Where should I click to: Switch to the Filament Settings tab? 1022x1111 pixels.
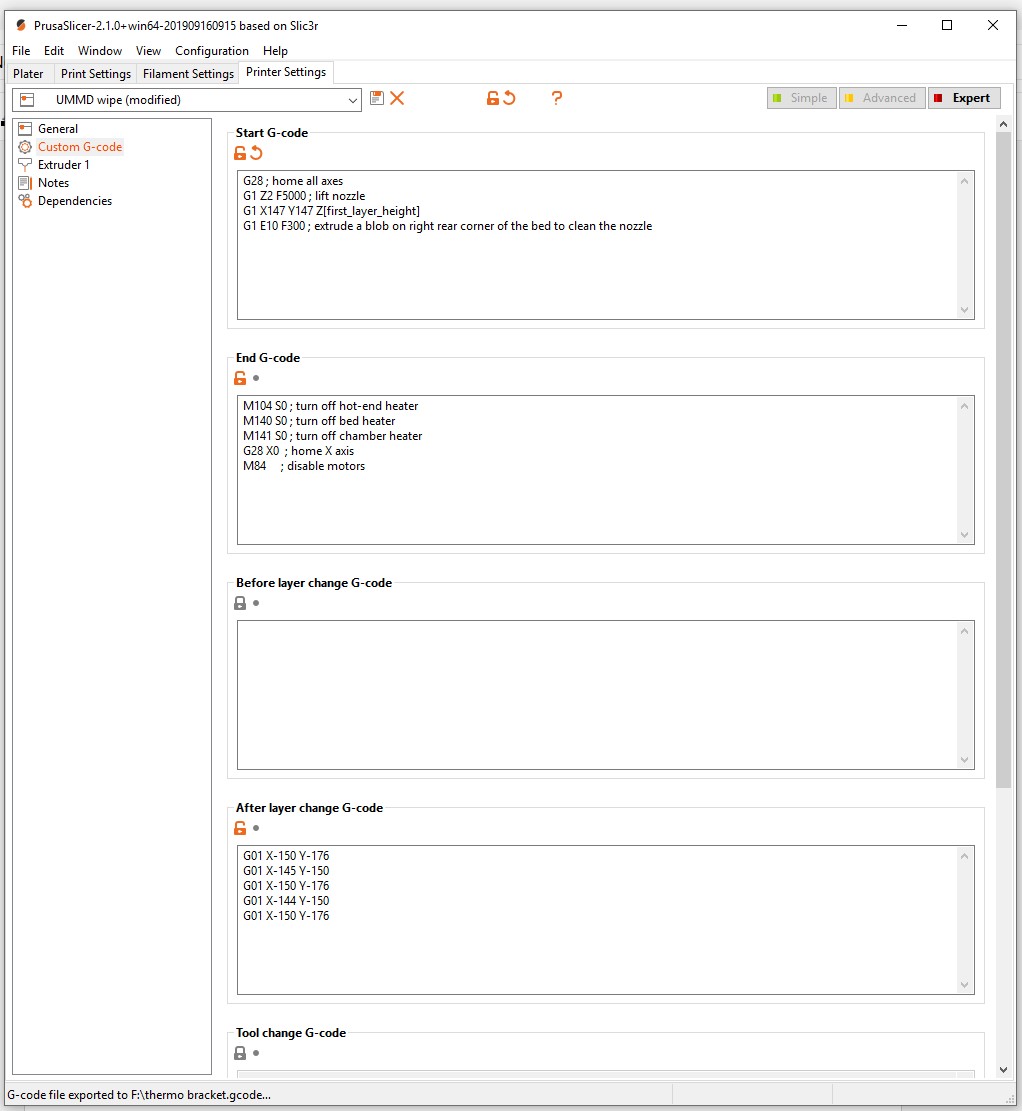click(x=189, y=74)
